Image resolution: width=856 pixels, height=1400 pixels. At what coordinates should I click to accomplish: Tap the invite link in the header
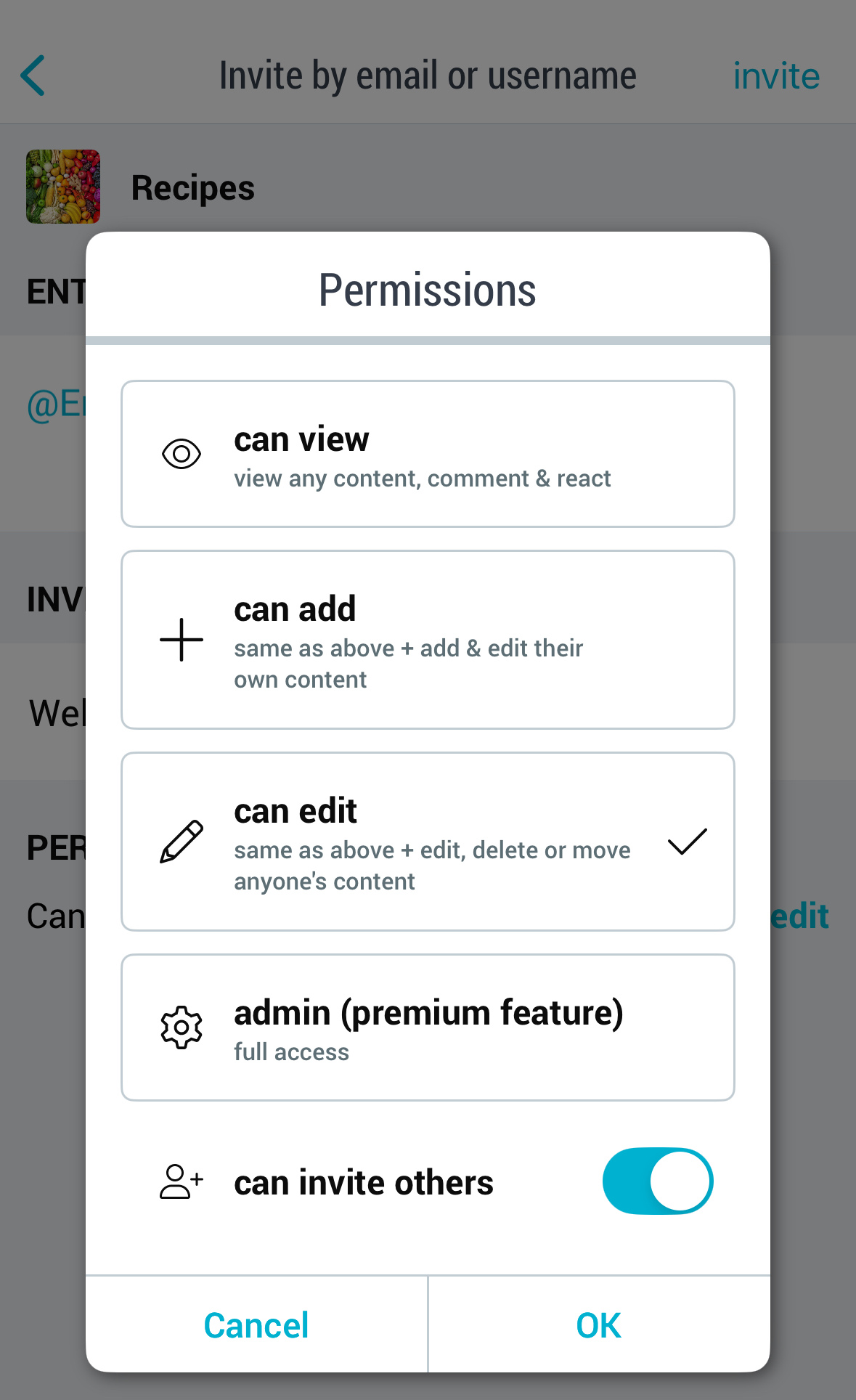(x=775, y=76)
